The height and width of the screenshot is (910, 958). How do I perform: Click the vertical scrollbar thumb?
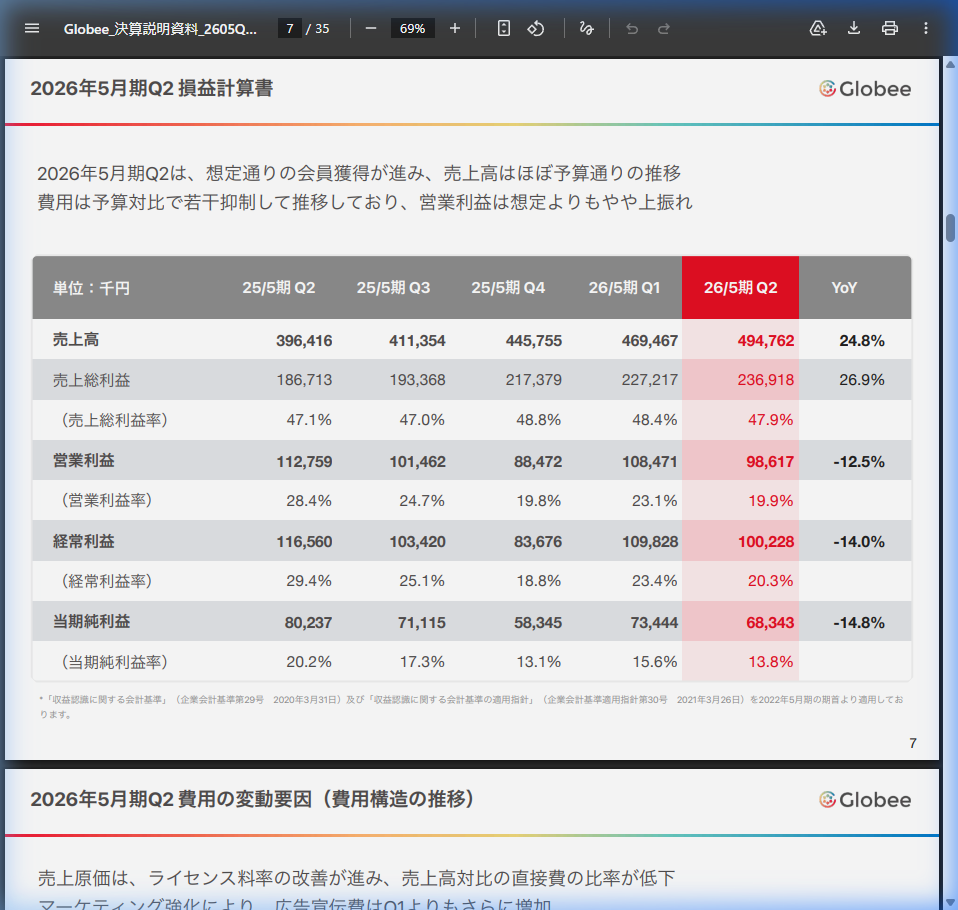(950, 227)
